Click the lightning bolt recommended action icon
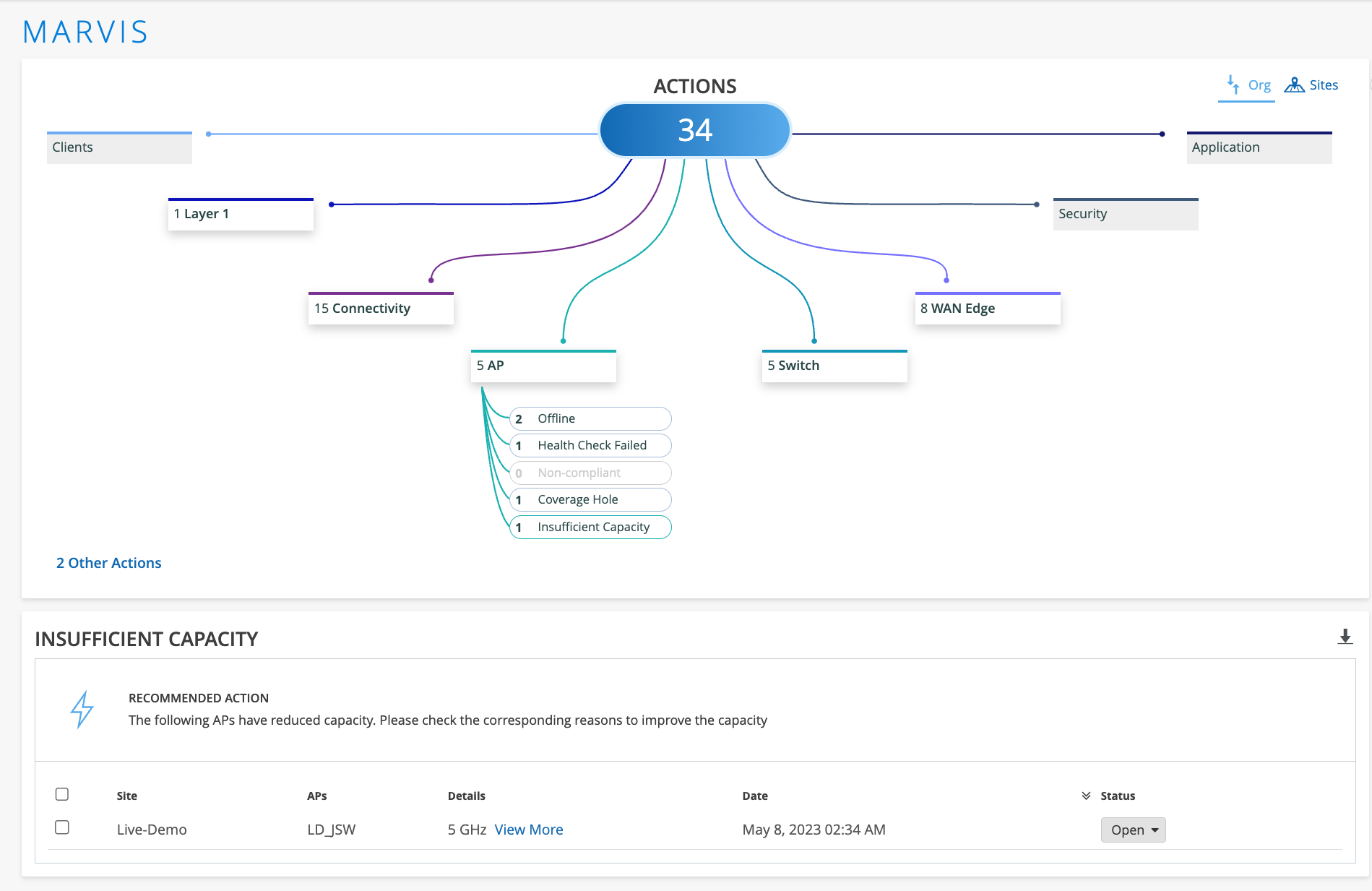This screenshot has width=1372, height=891. coord(82,709)
